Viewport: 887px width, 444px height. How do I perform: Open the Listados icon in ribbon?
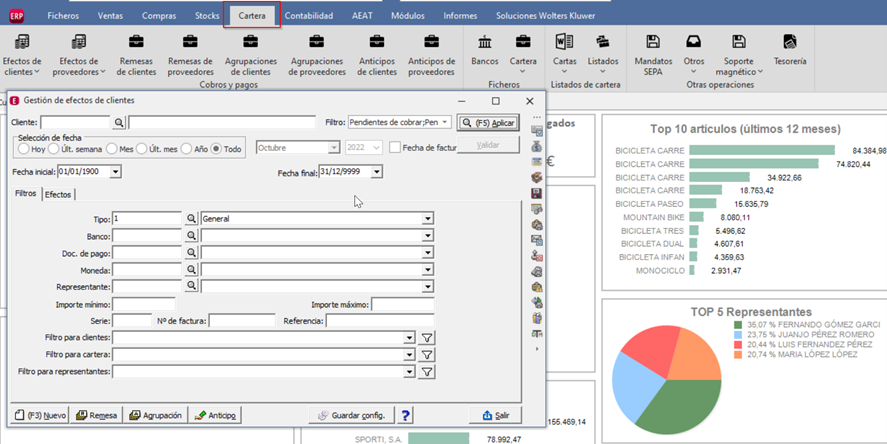pos(602,41)
